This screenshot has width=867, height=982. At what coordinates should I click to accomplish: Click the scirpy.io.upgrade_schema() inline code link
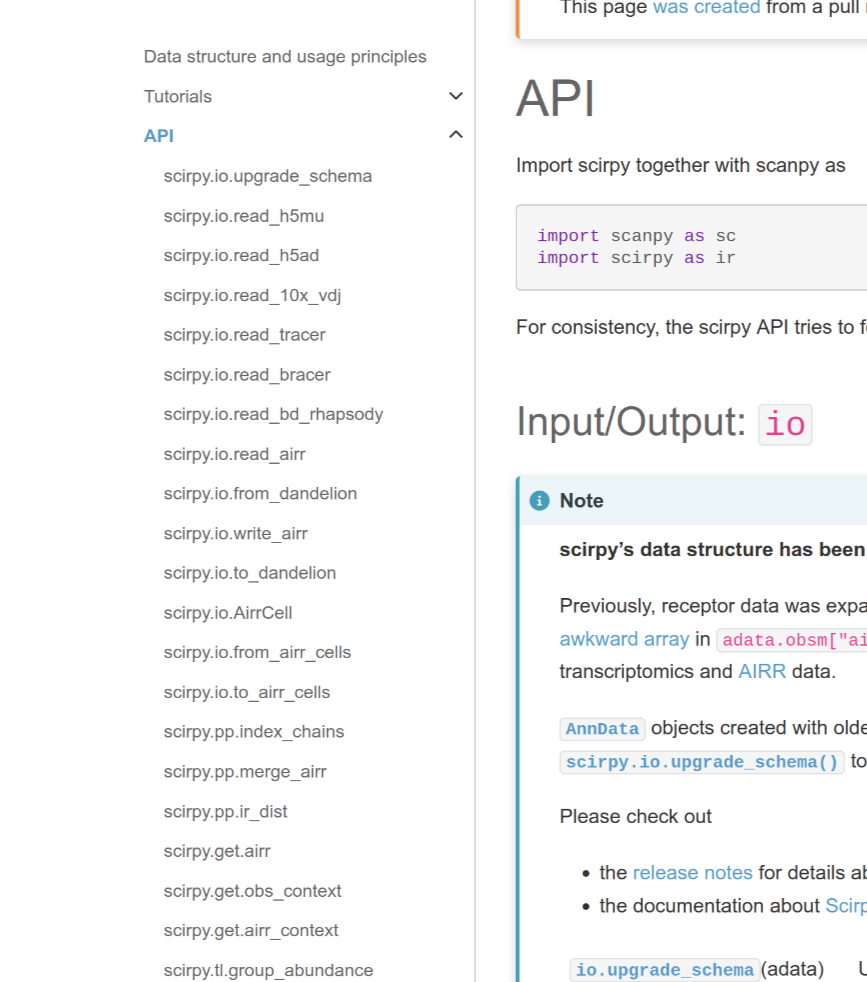click(x=701, y=763)
